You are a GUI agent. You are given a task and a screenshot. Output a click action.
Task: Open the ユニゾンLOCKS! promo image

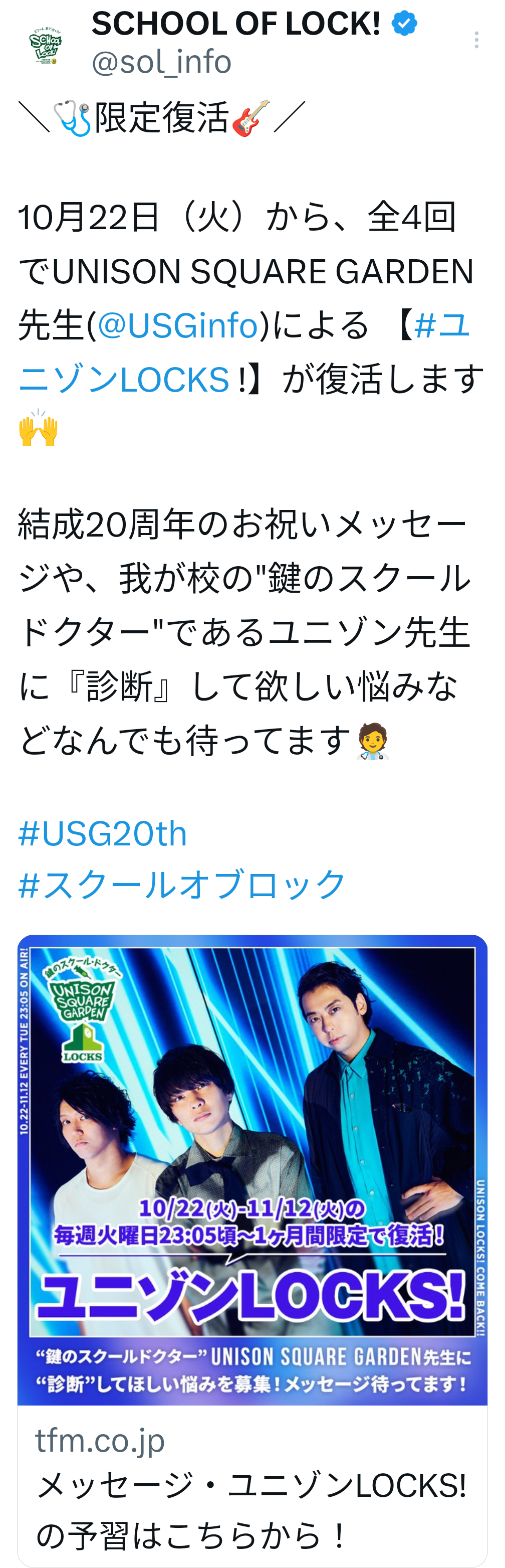pyautogui.click(x=252, y=1170)
